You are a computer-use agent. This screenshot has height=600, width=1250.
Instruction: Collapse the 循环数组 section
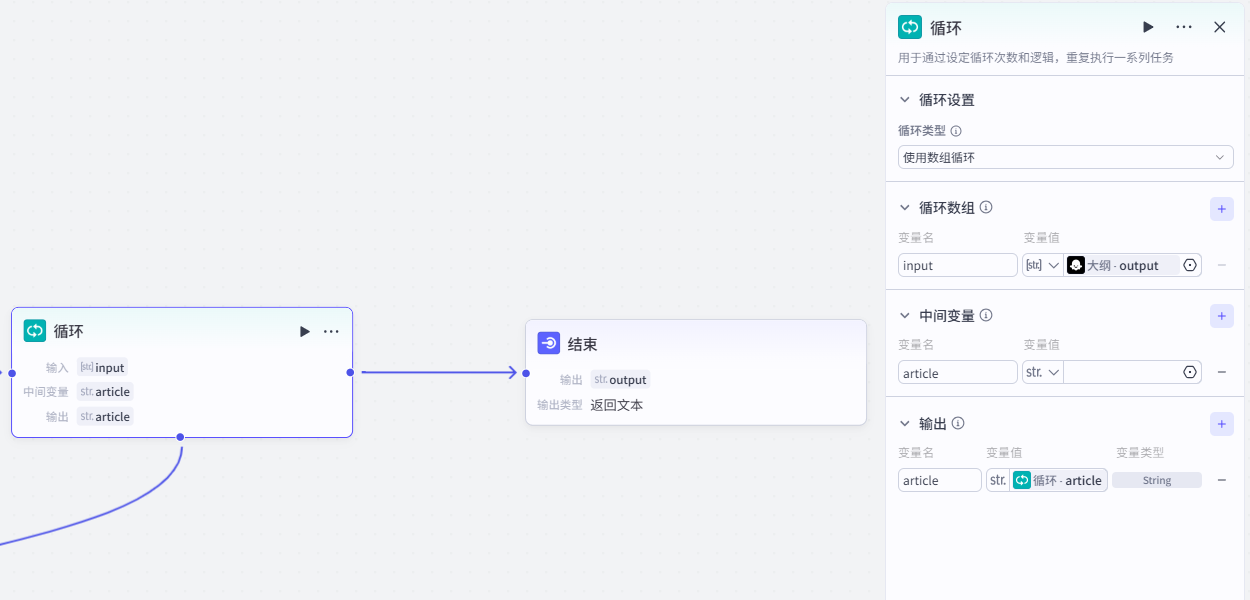tap(905, 208)
